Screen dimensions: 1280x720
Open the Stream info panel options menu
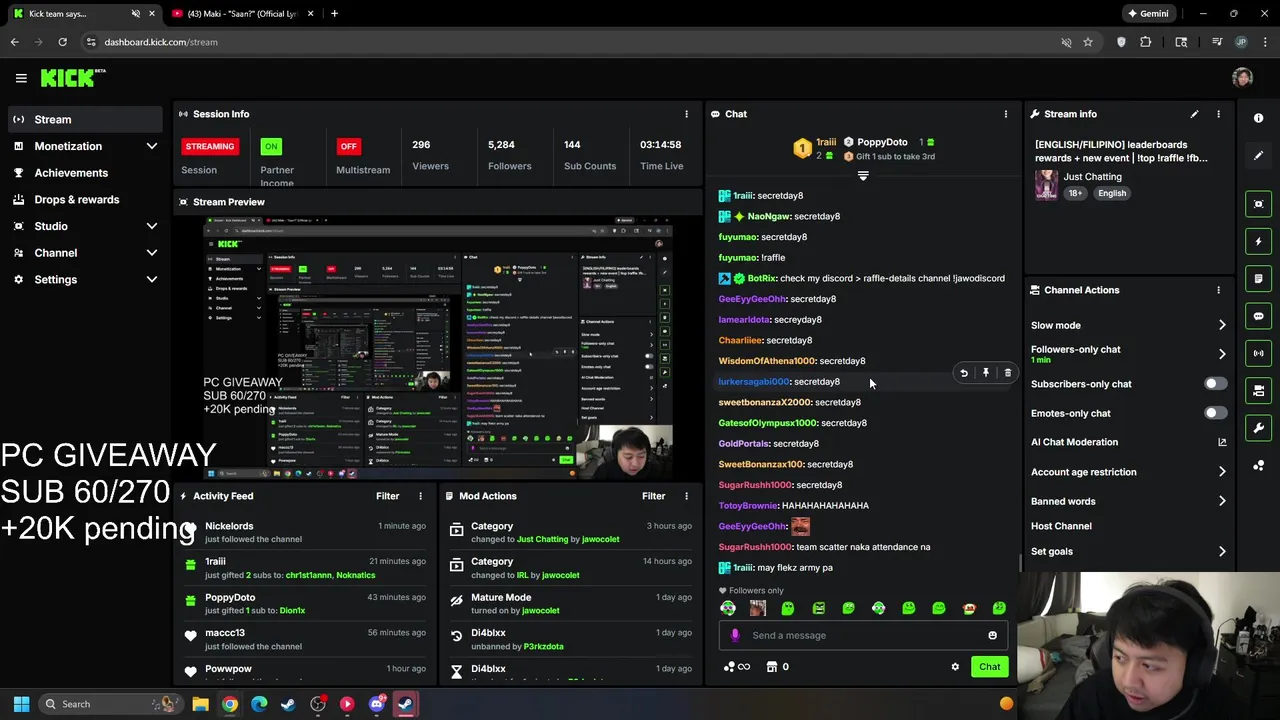tap(1218, 114)
